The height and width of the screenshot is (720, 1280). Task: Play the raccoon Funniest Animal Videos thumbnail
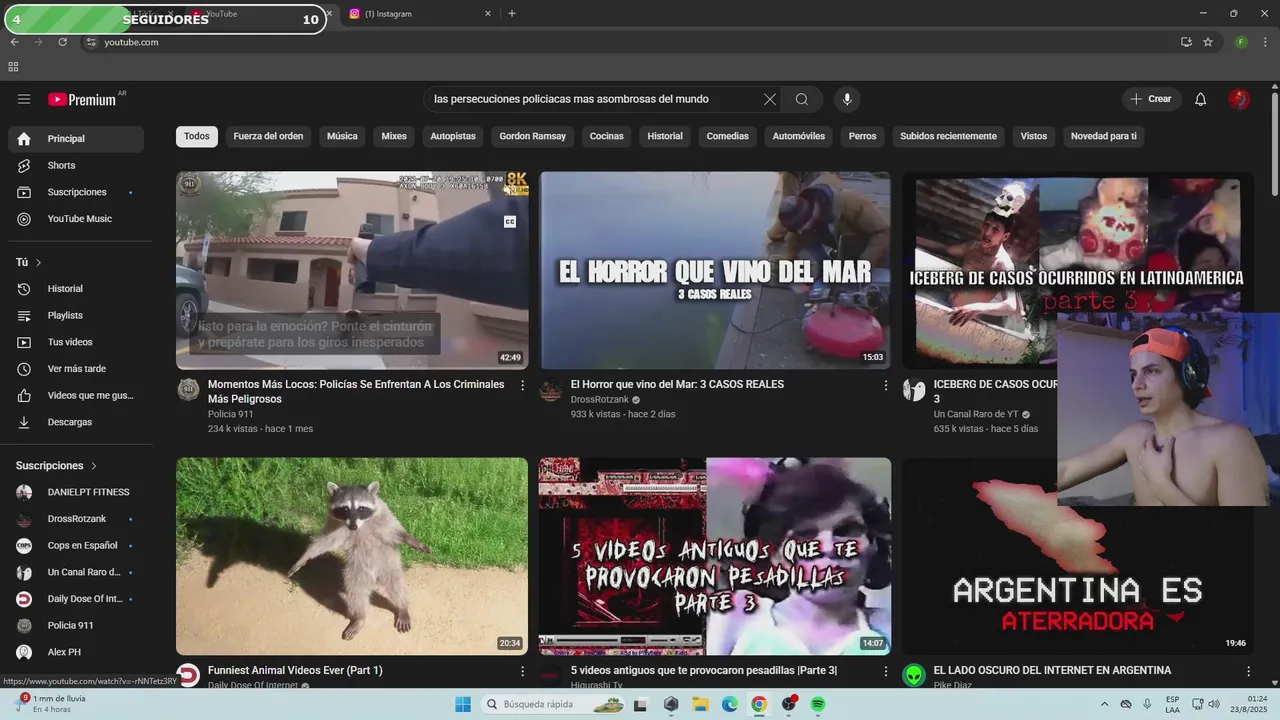(x=352, y=556)
